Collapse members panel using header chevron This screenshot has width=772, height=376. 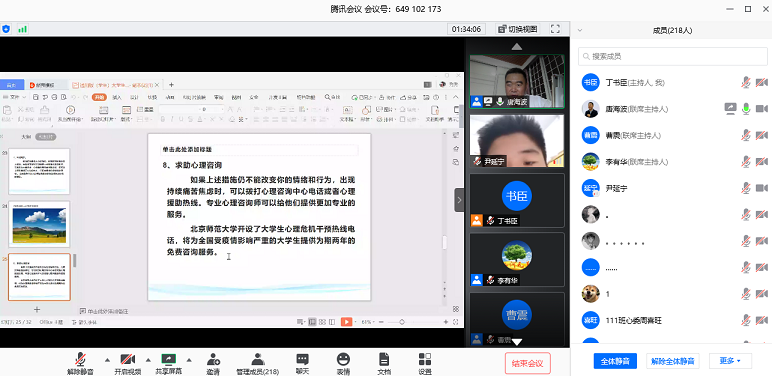tap(579, 31)
